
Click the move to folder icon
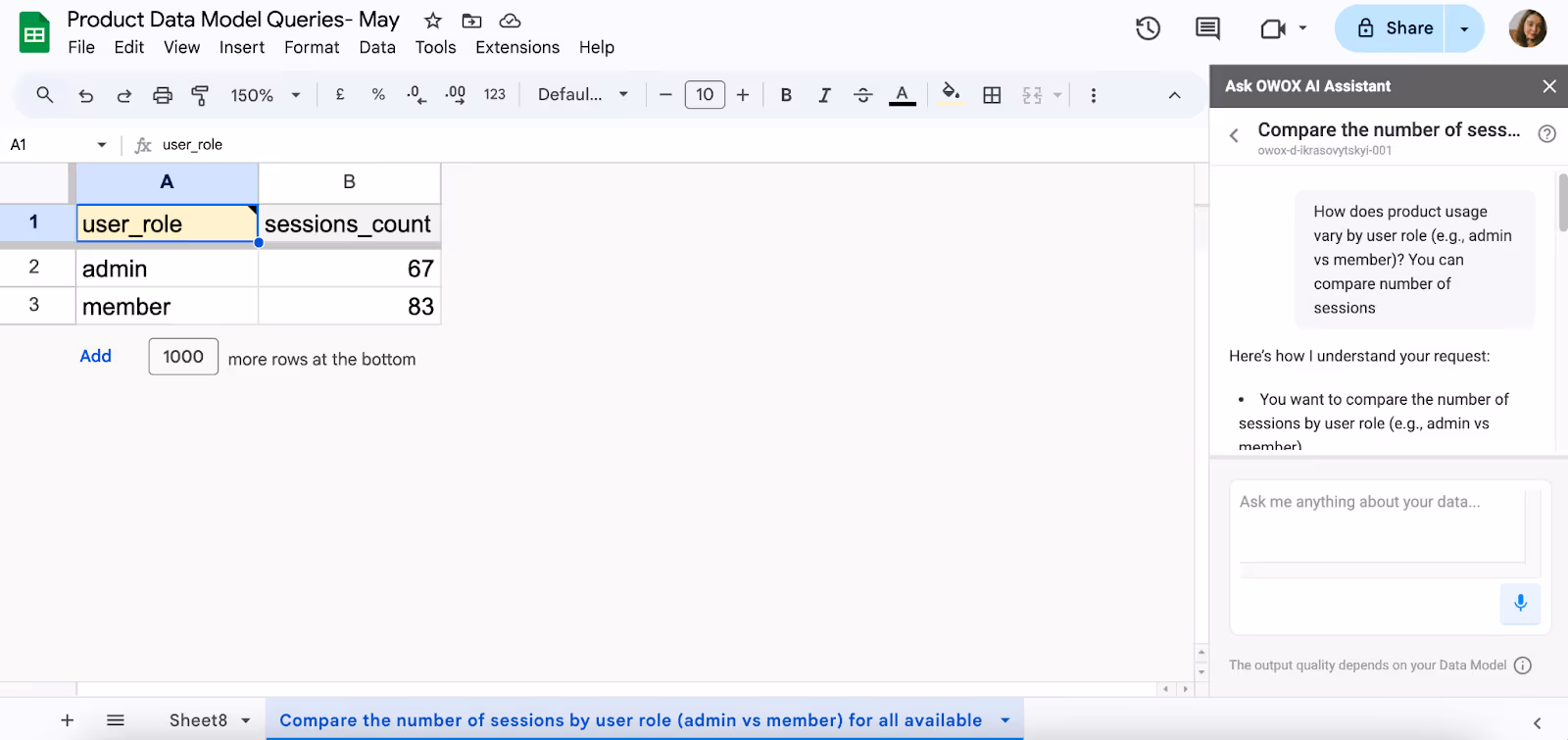(x=471, y=21)
